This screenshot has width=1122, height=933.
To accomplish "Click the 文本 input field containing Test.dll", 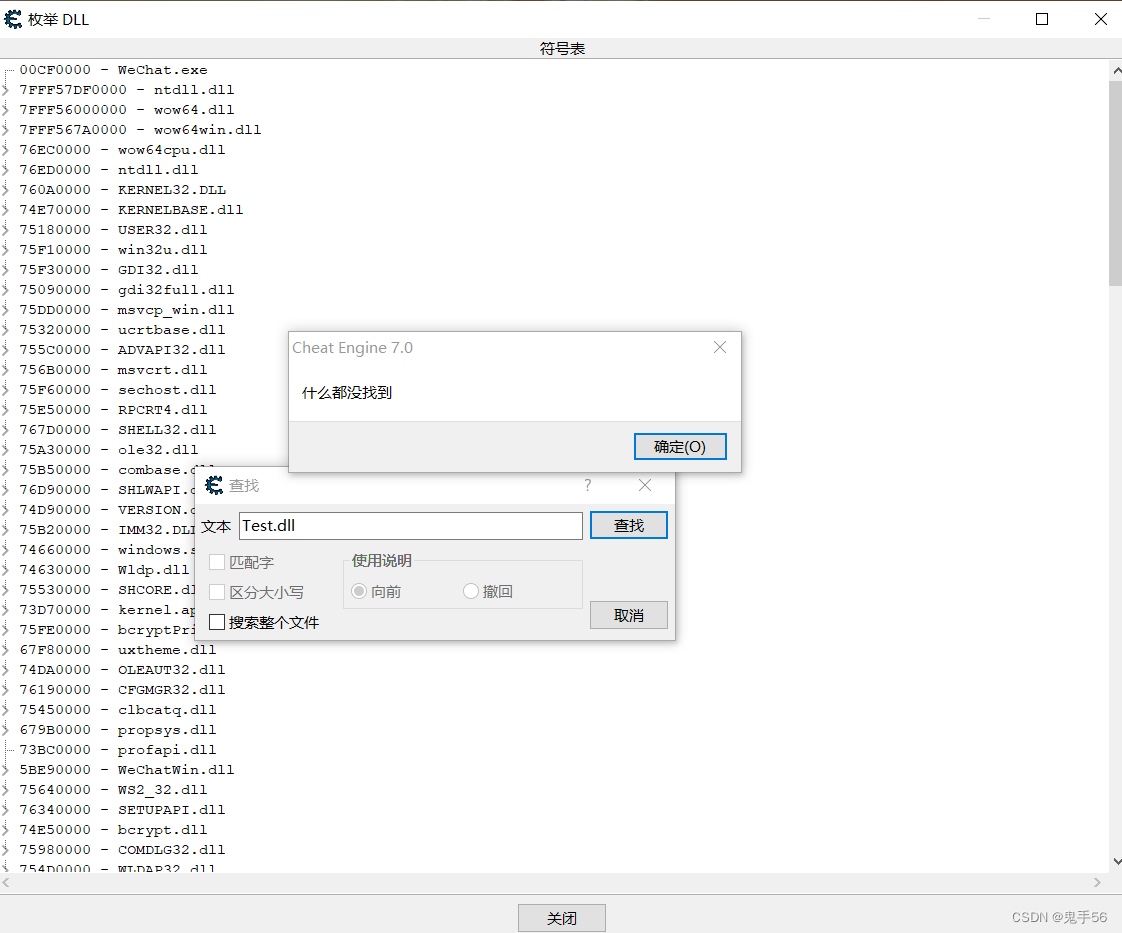I will pyautogui.click(x=411, y=526).
